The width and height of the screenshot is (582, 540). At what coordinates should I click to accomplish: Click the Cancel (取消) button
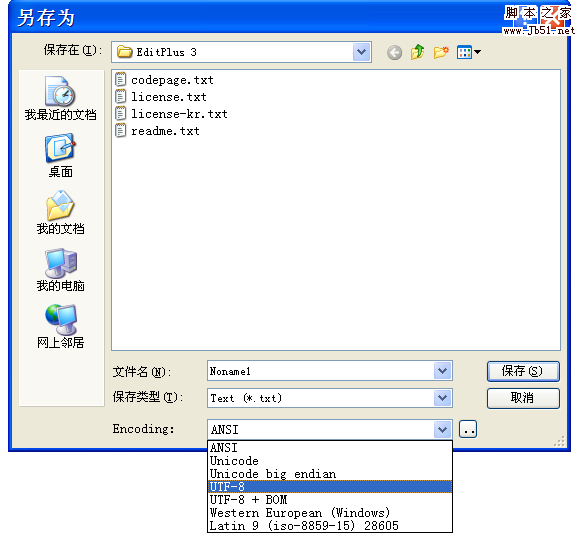click(x=523, y=398)
